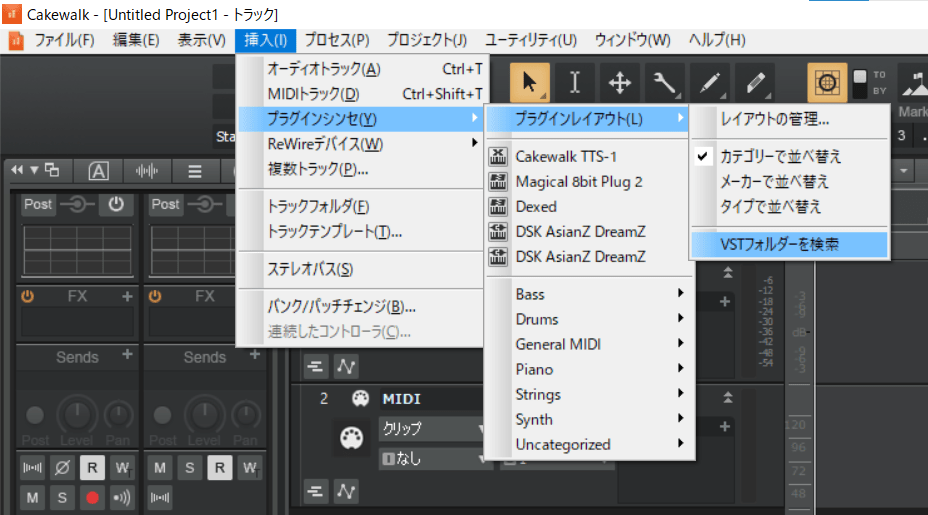Select the Draw pencil tool
Viewport: 928px width, 515px height.
click(x=710, y=82)
